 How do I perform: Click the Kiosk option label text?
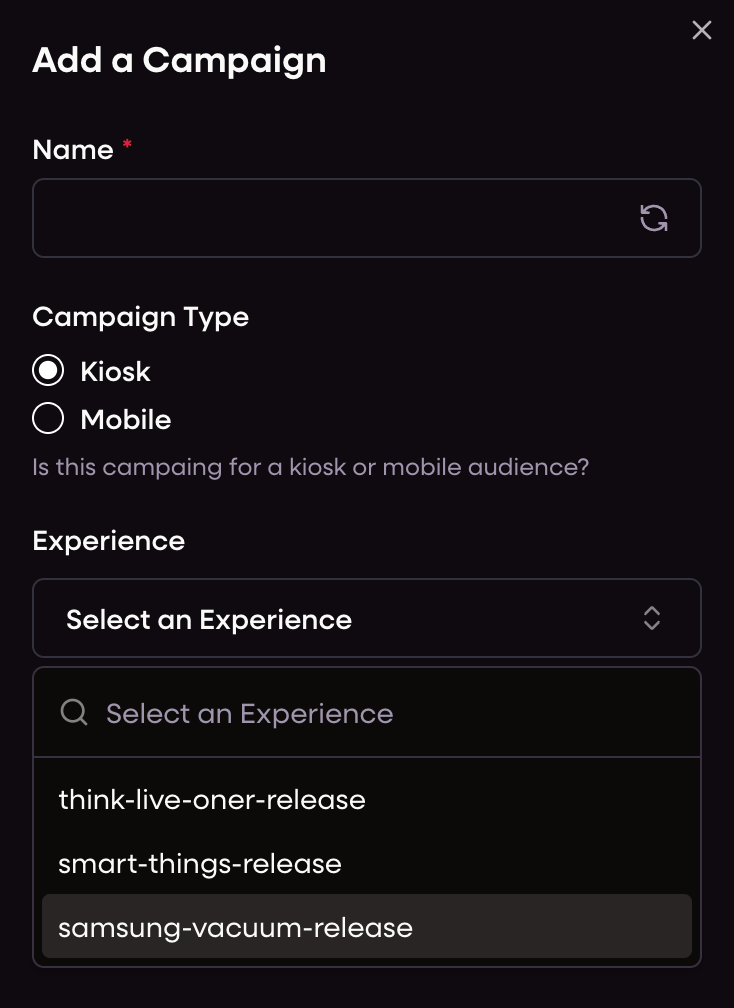(x=116, y=372)
